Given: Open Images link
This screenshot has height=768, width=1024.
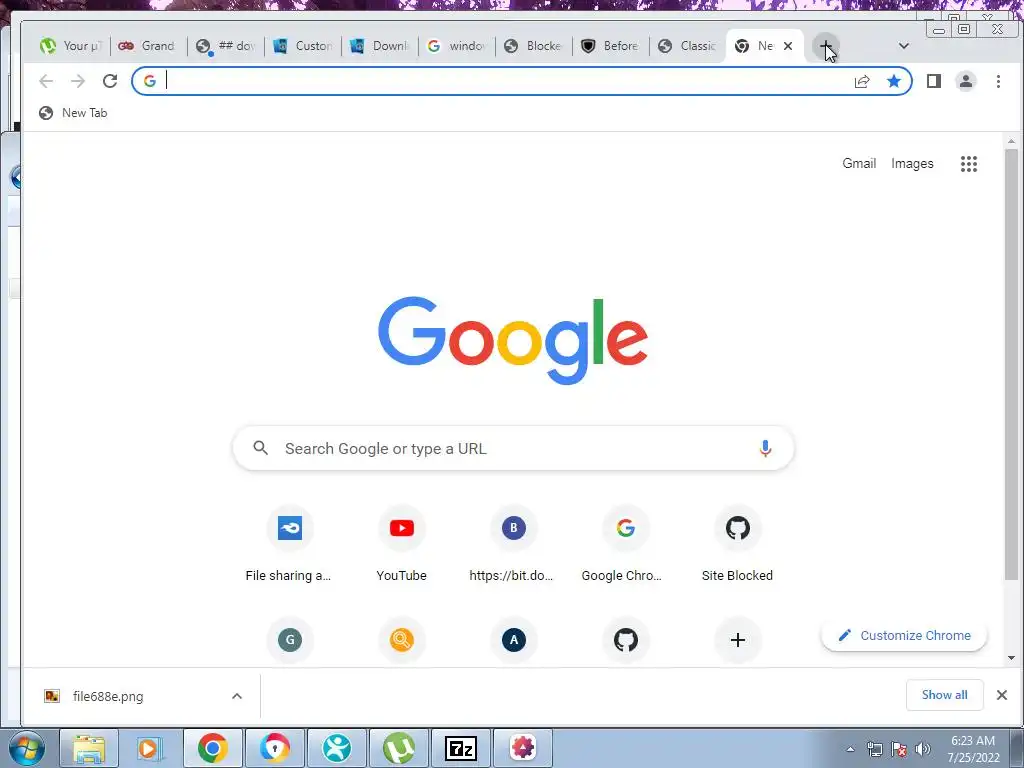Looking at the screenshot, I should coord(912,163).
